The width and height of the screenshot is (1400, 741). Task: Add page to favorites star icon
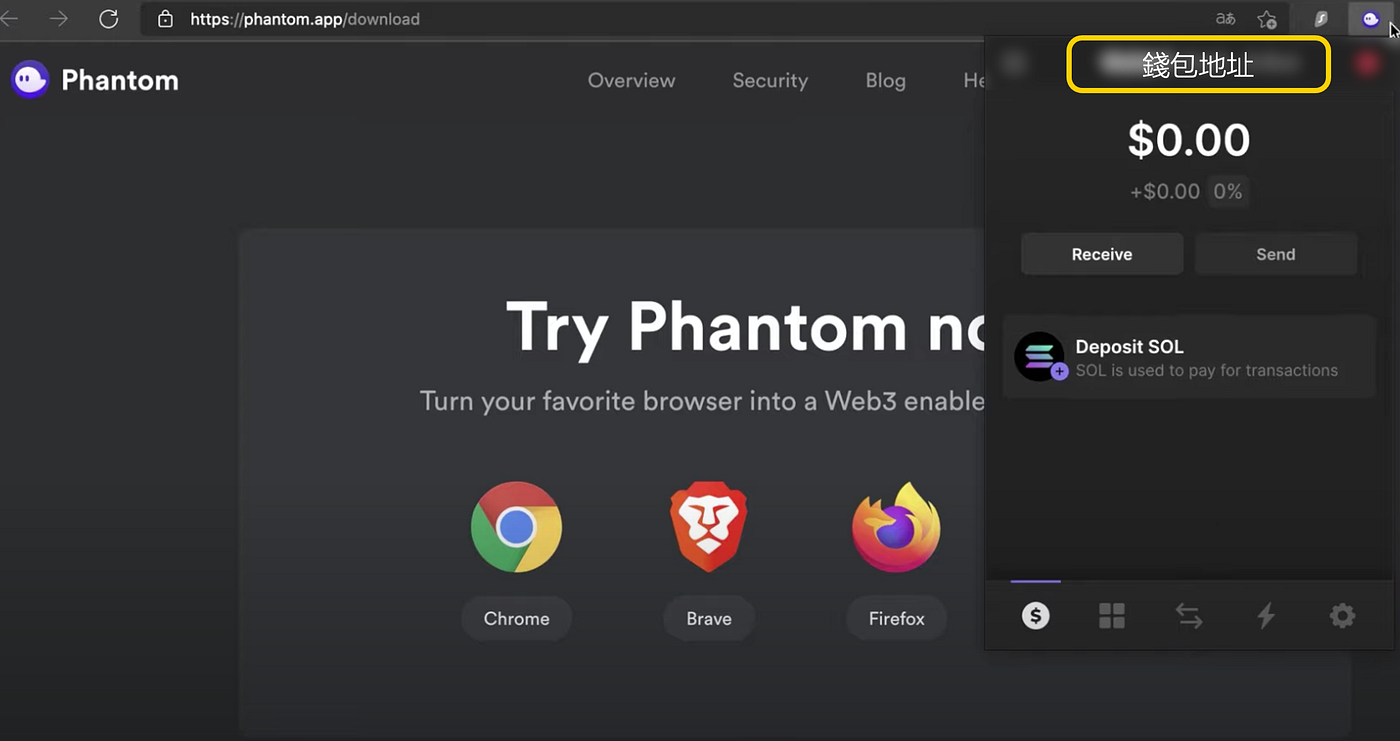tap(1267, 19)
